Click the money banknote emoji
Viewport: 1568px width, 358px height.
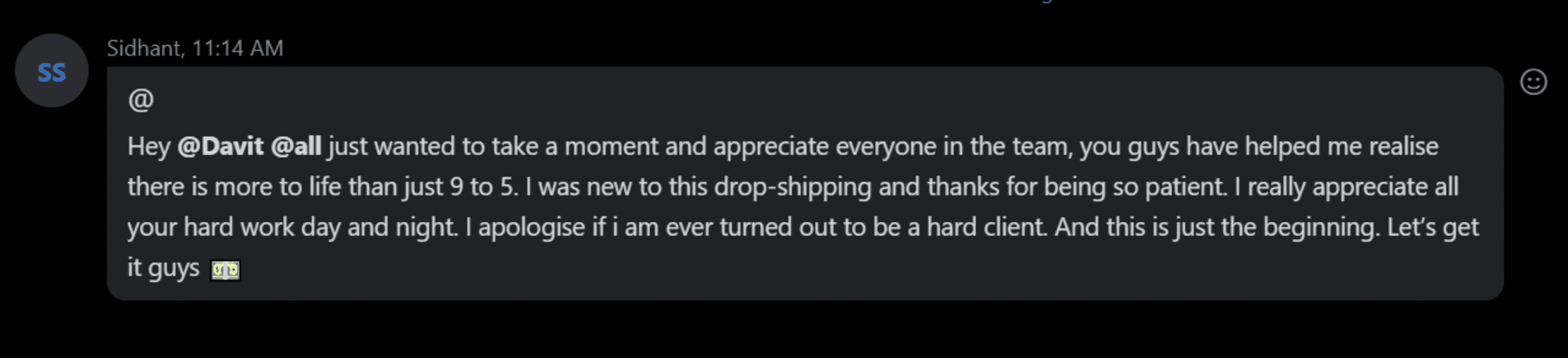click(x=226, y=270)
